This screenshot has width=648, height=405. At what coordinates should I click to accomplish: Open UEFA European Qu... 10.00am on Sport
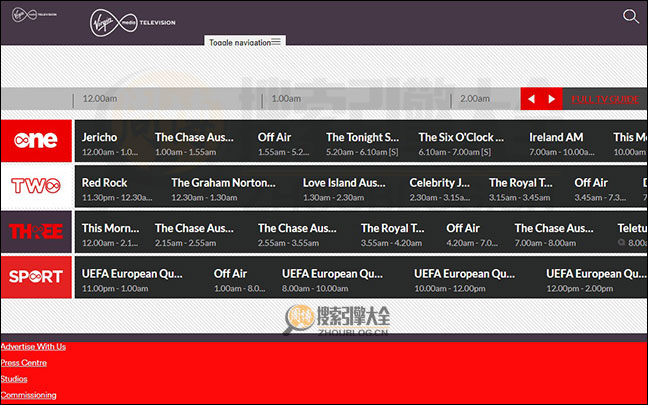(x=465, y=280)
